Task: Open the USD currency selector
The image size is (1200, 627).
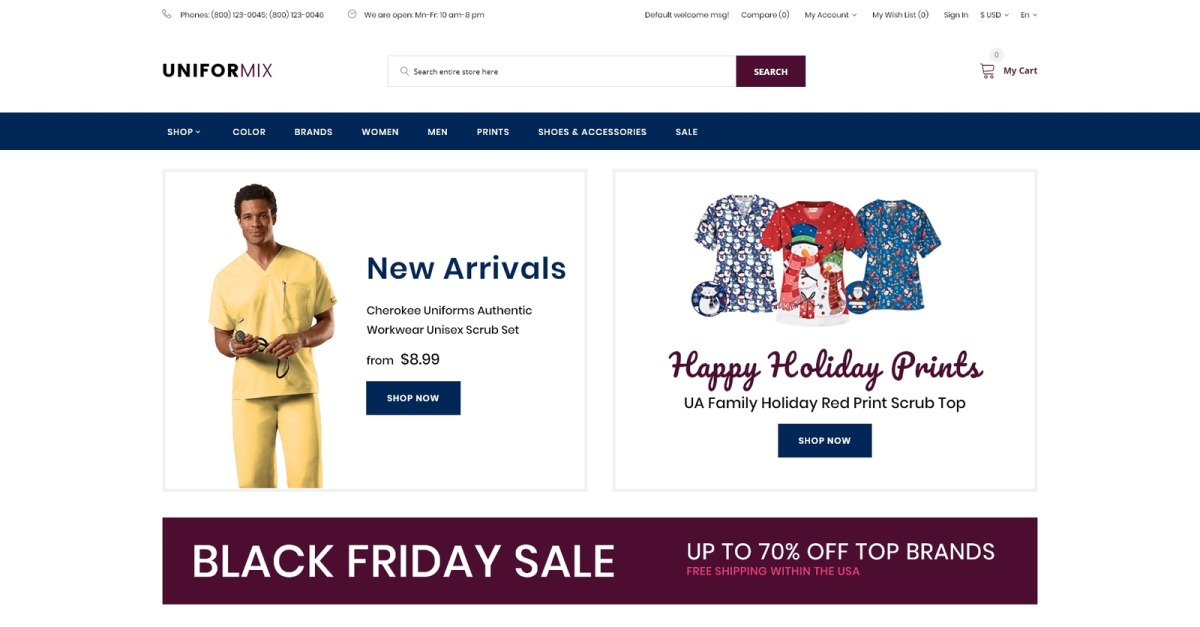Action: (x=994, y=15)
